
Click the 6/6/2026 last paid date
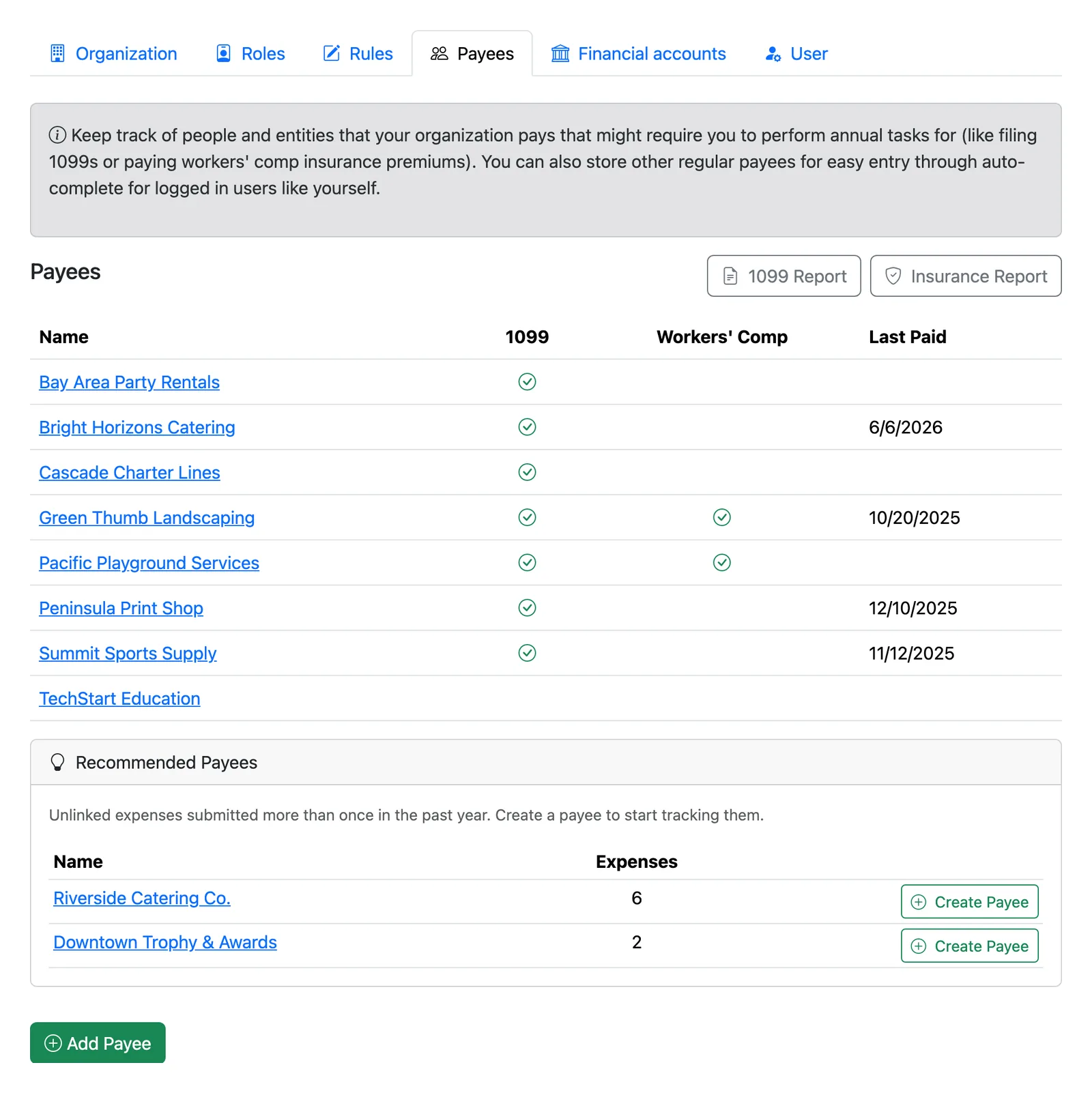pos(905,427)
